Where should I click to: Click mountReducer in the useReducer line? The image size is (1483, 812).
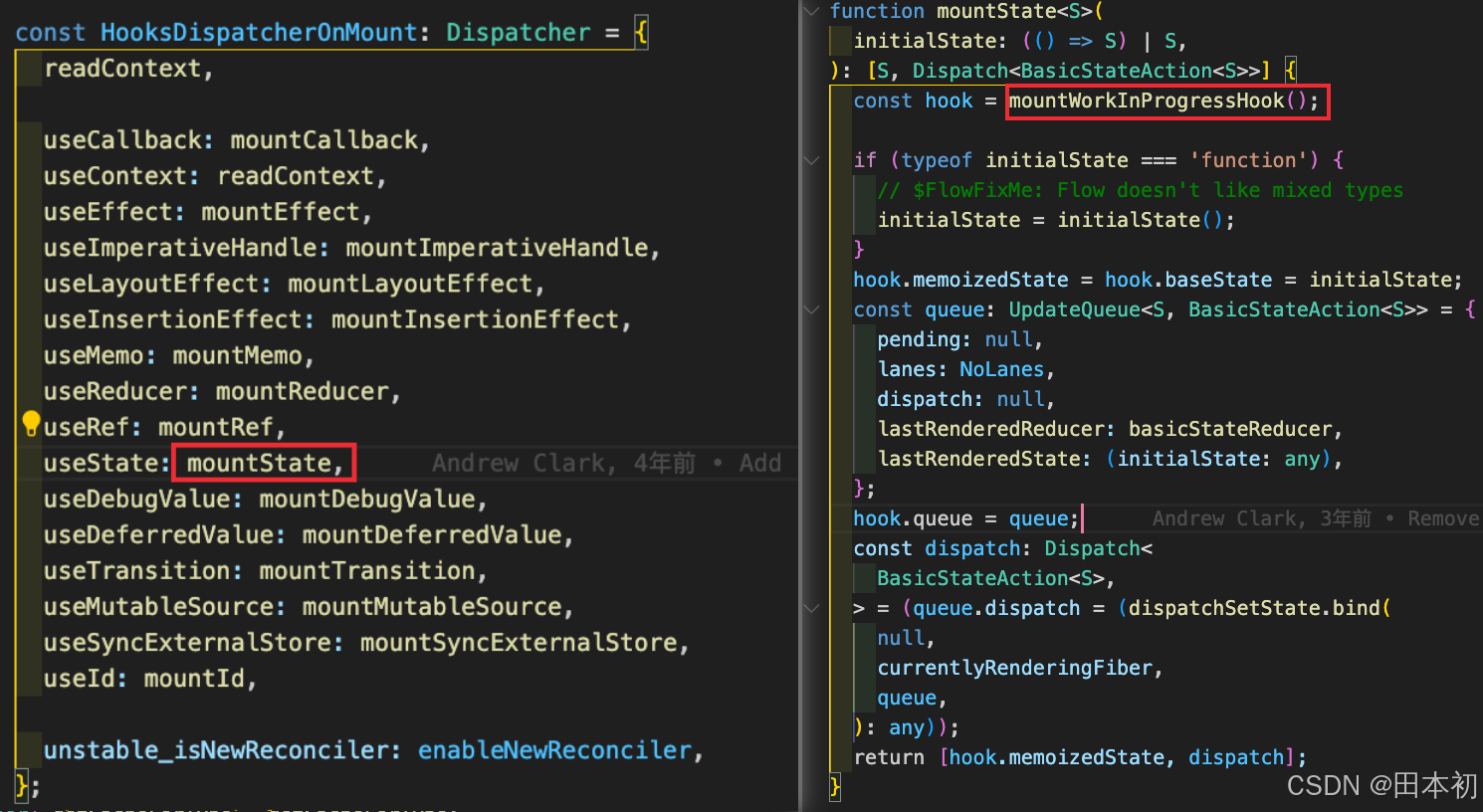click(302, 391)
